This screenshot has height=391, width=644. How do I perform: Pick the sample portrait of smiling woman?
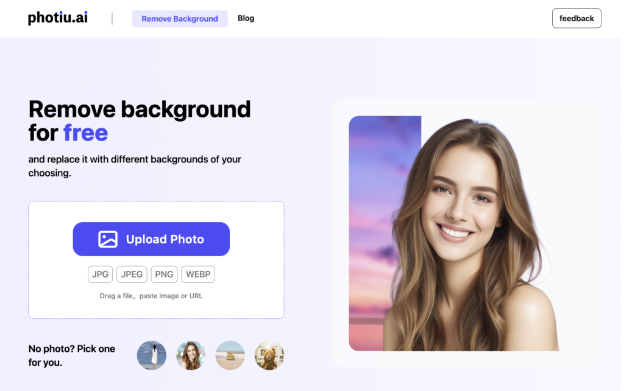191,355
